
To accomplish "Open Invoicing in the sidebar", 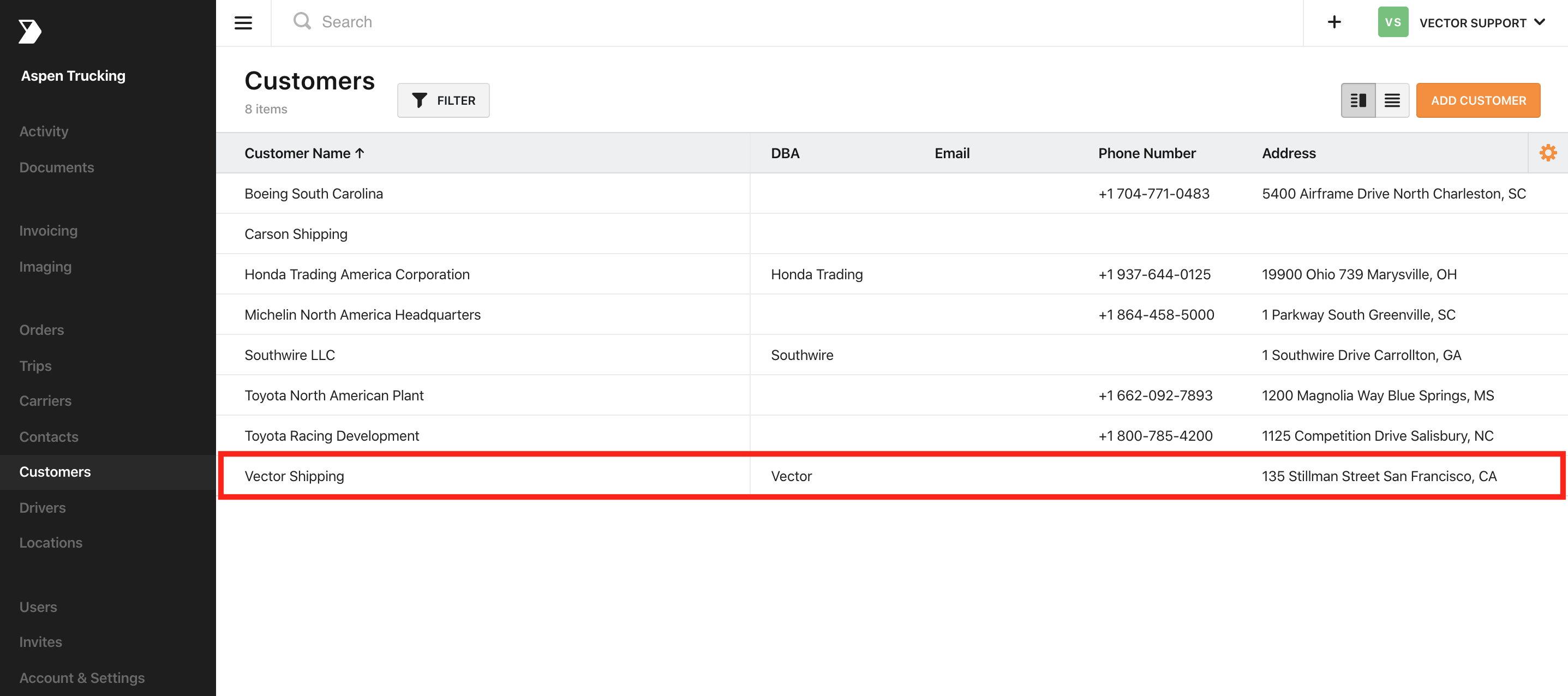I will (x=49, y=231).
